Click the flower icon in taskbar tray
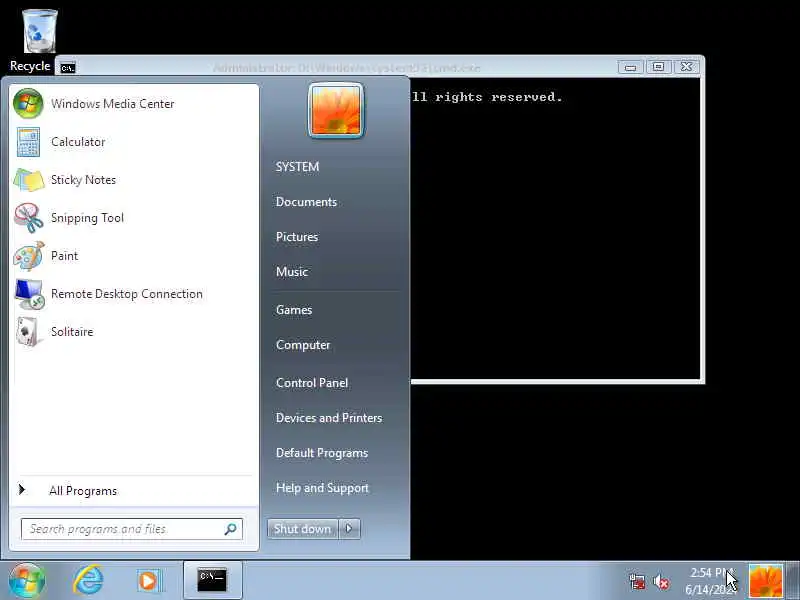Screen dimensions: 800x600 click(766, 581)
